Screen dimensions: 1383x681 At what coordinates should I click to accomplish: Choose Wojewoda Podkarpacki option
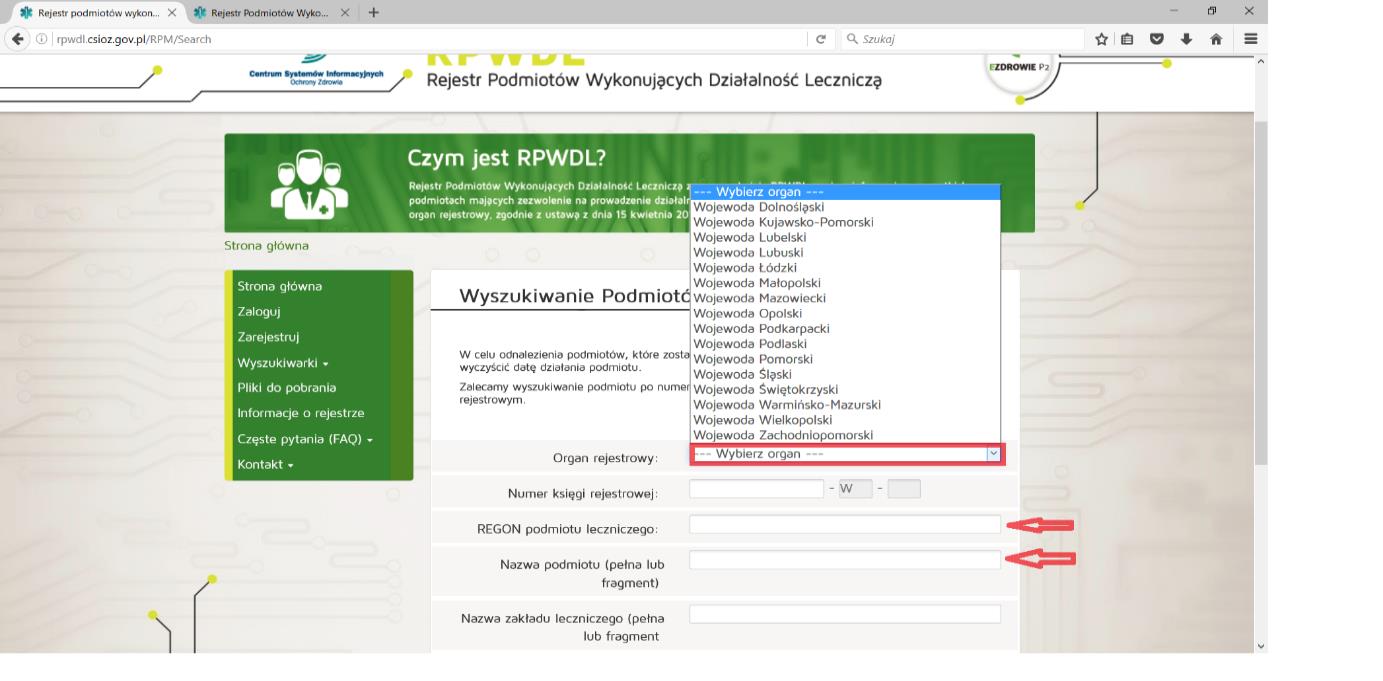[x=845, y=329]
